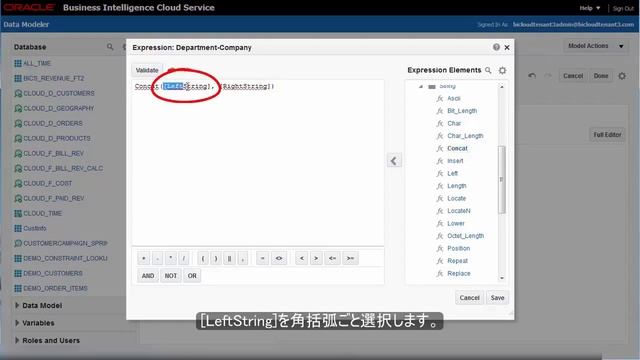Search Expression Elements with magnifier icon

488,70
